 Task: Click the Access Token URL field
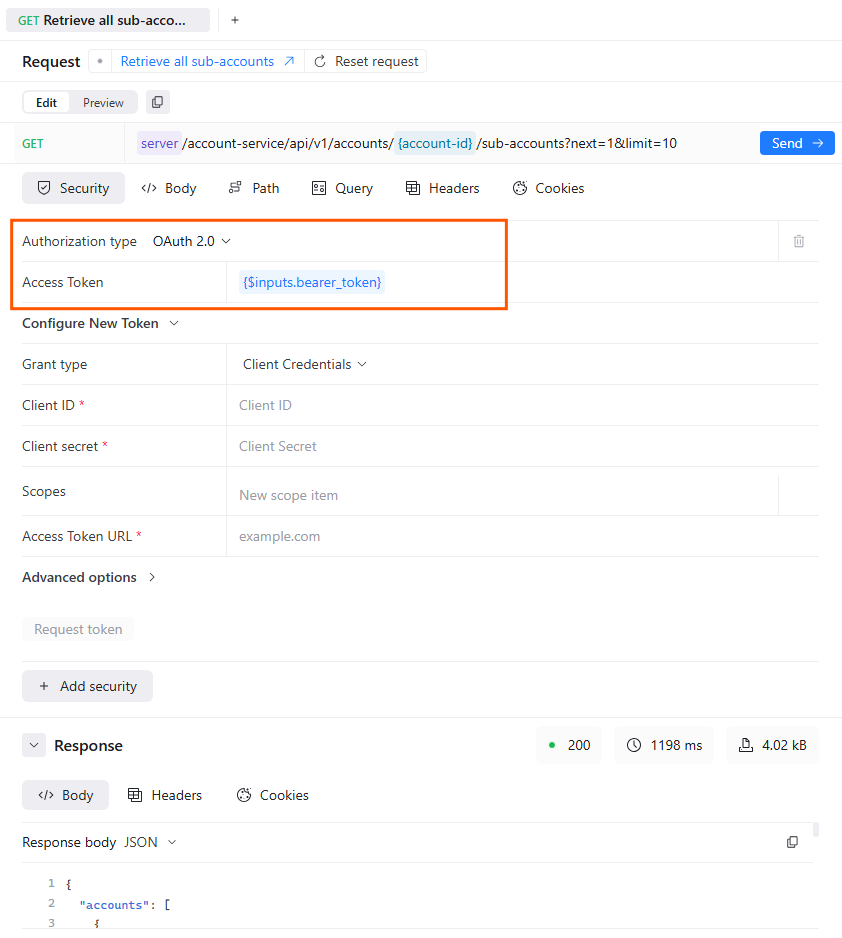point(523,537)
